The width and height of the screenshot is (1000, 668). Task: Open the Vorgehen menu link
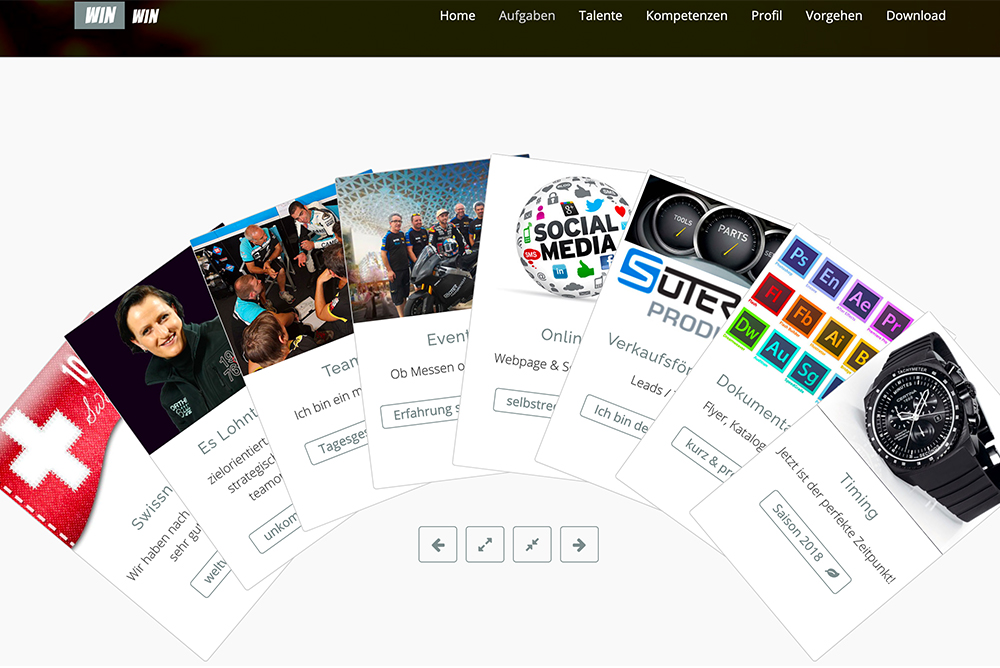(833, 15)
